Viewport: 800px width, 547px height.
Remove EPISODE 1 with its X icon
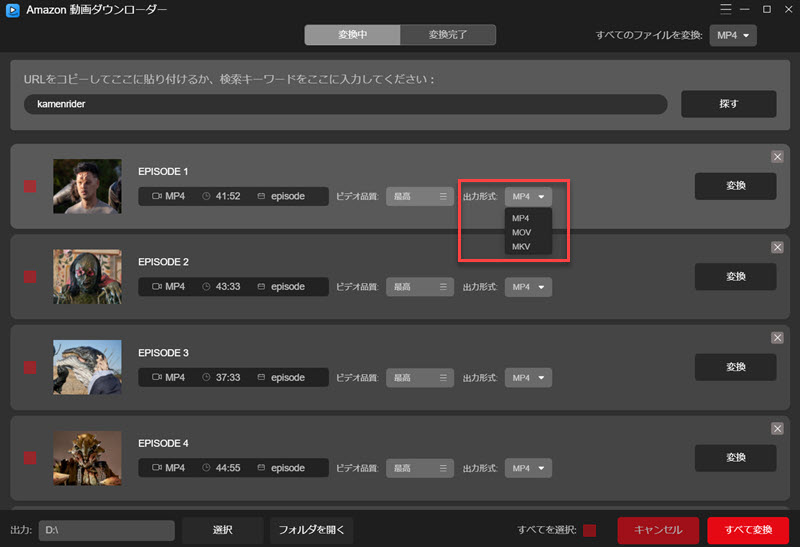coord(777,157)
